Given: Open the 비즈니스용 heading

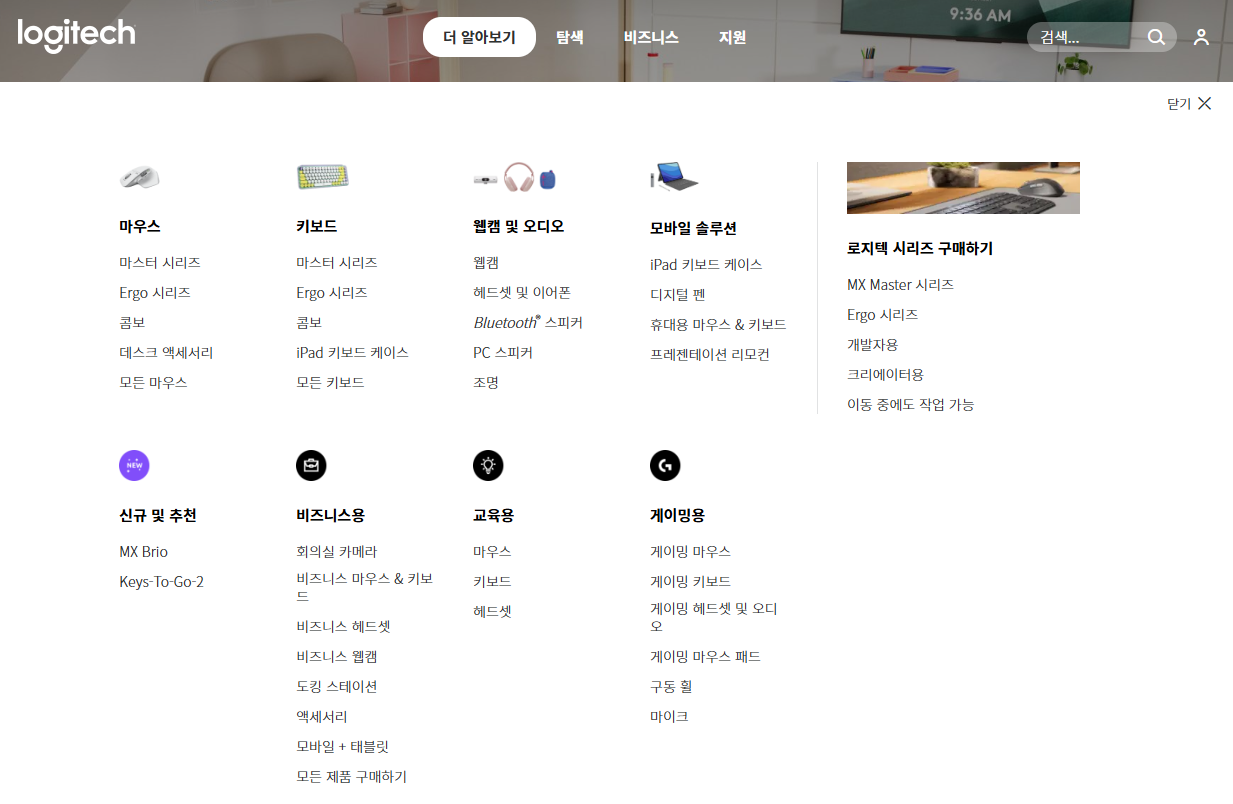Looking at the screenshot, I should [x=330, y=515].
